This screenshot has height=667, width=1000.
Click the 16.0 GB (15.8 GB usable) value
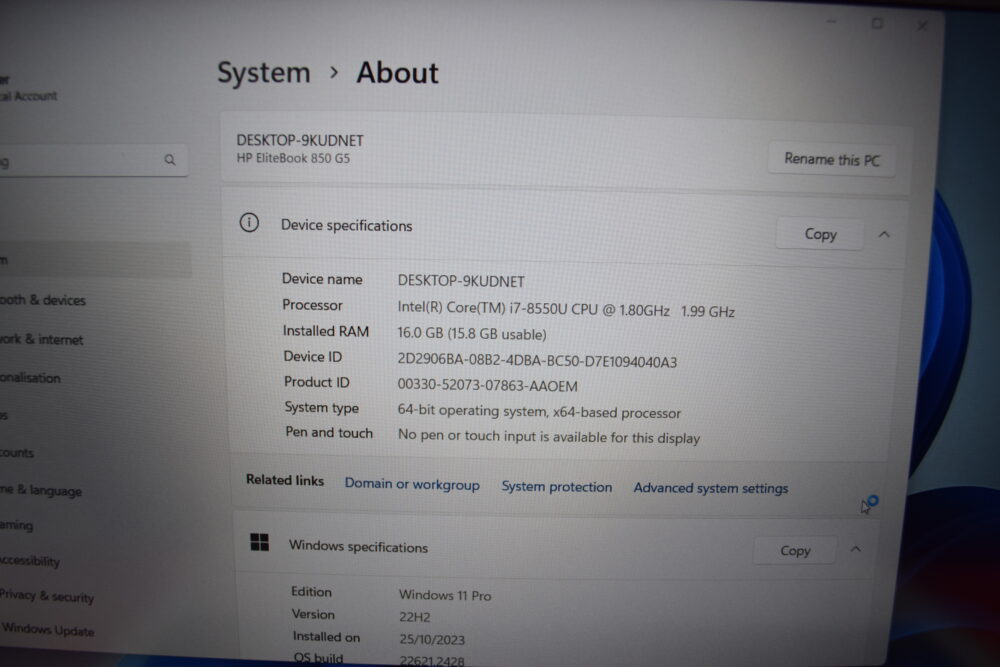[472, 334]
